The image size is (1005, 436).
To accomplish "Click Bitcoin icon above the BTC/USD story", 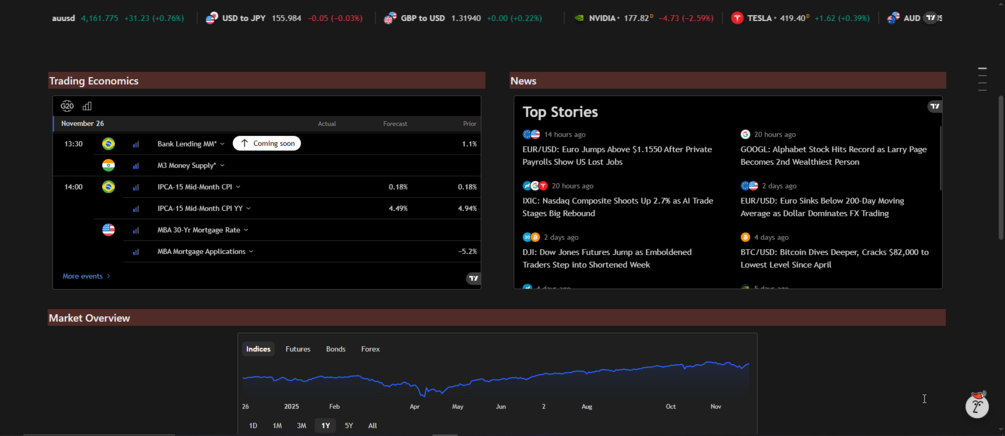I will (745, 237).
